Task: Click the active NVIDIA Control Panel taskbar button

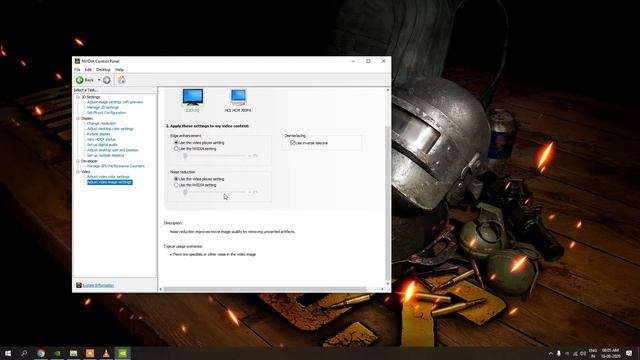Action: tap(122, 353)
